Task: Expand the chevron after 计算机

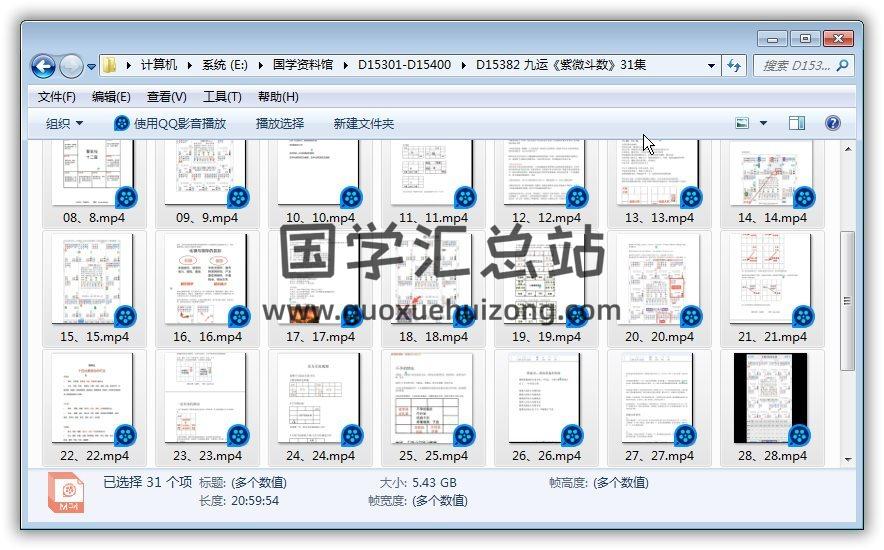Action: [190, 65]
